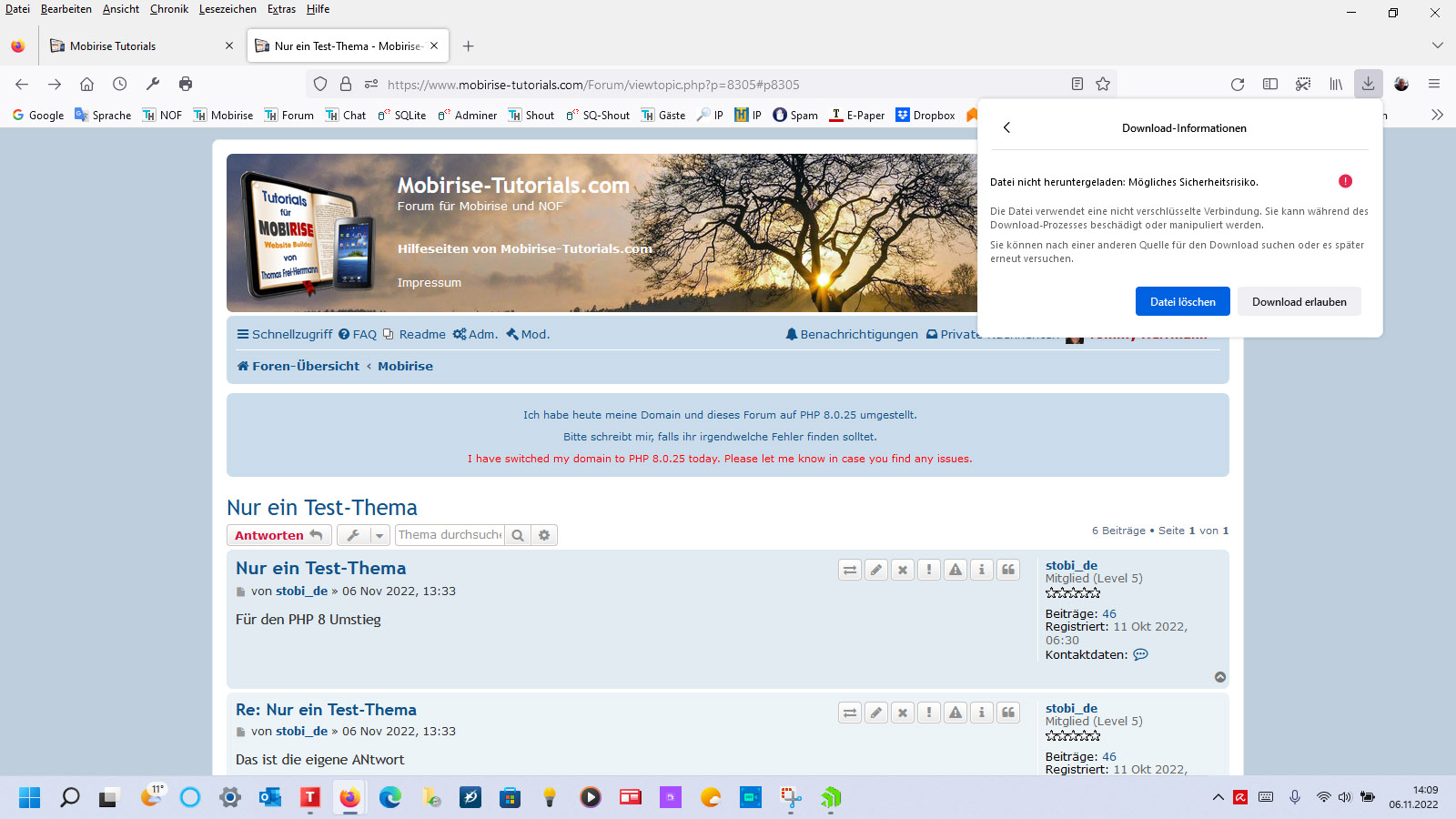Open Microsoft Edge from the taskbar
Screen dimensions: 1456x819
click(390, 798)
